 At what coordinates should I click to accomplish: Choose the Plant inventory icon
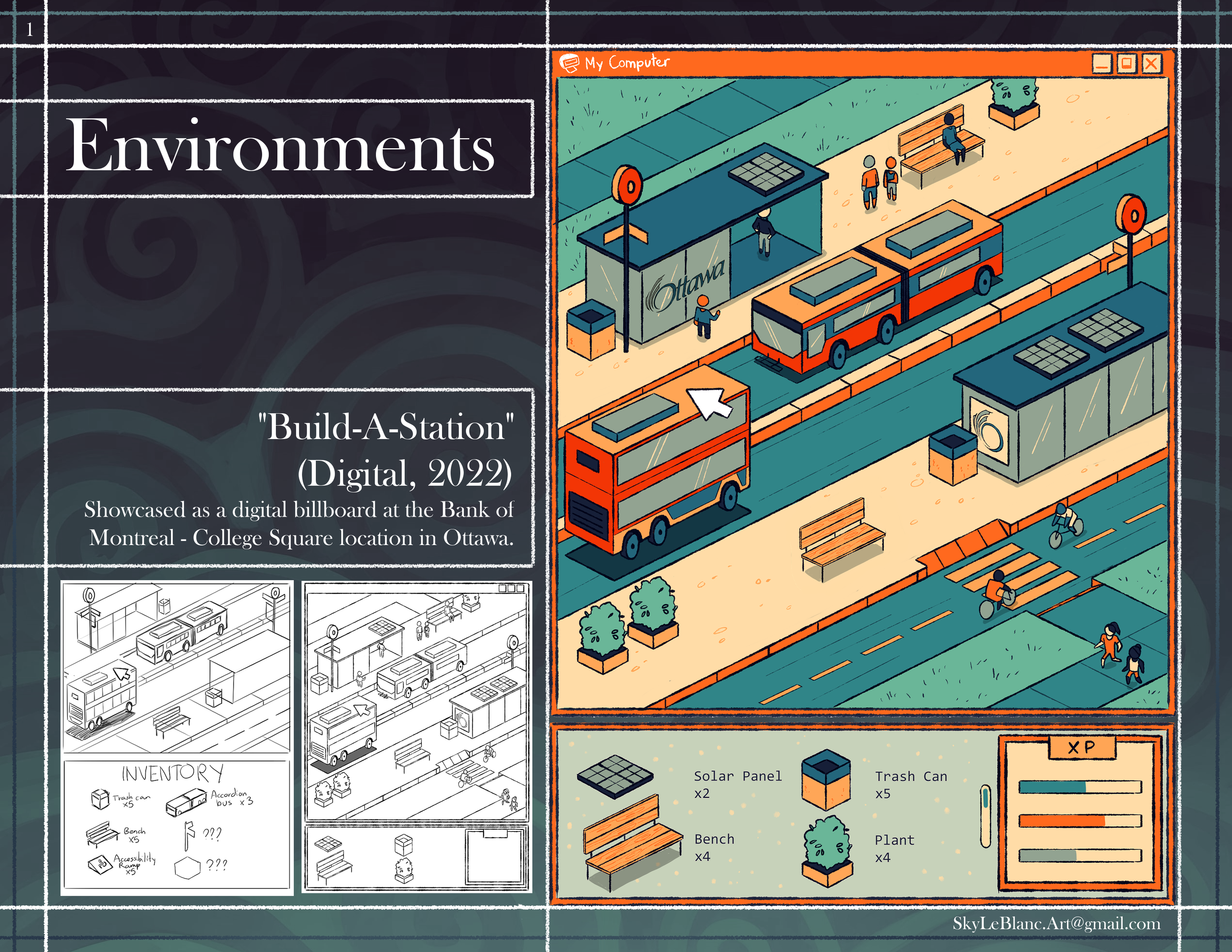pyautogui.click(x=827, y=851)
